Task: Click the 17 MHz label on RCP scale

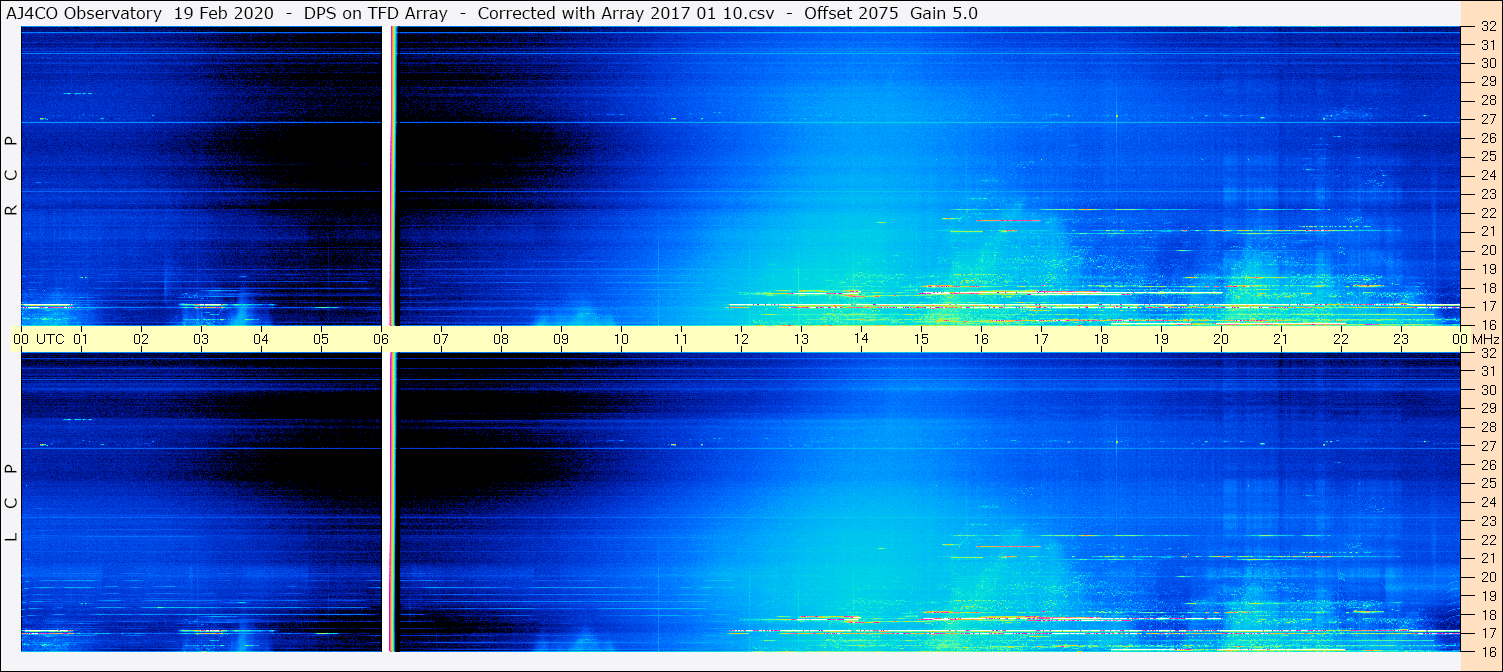Action: (1487, 306)
